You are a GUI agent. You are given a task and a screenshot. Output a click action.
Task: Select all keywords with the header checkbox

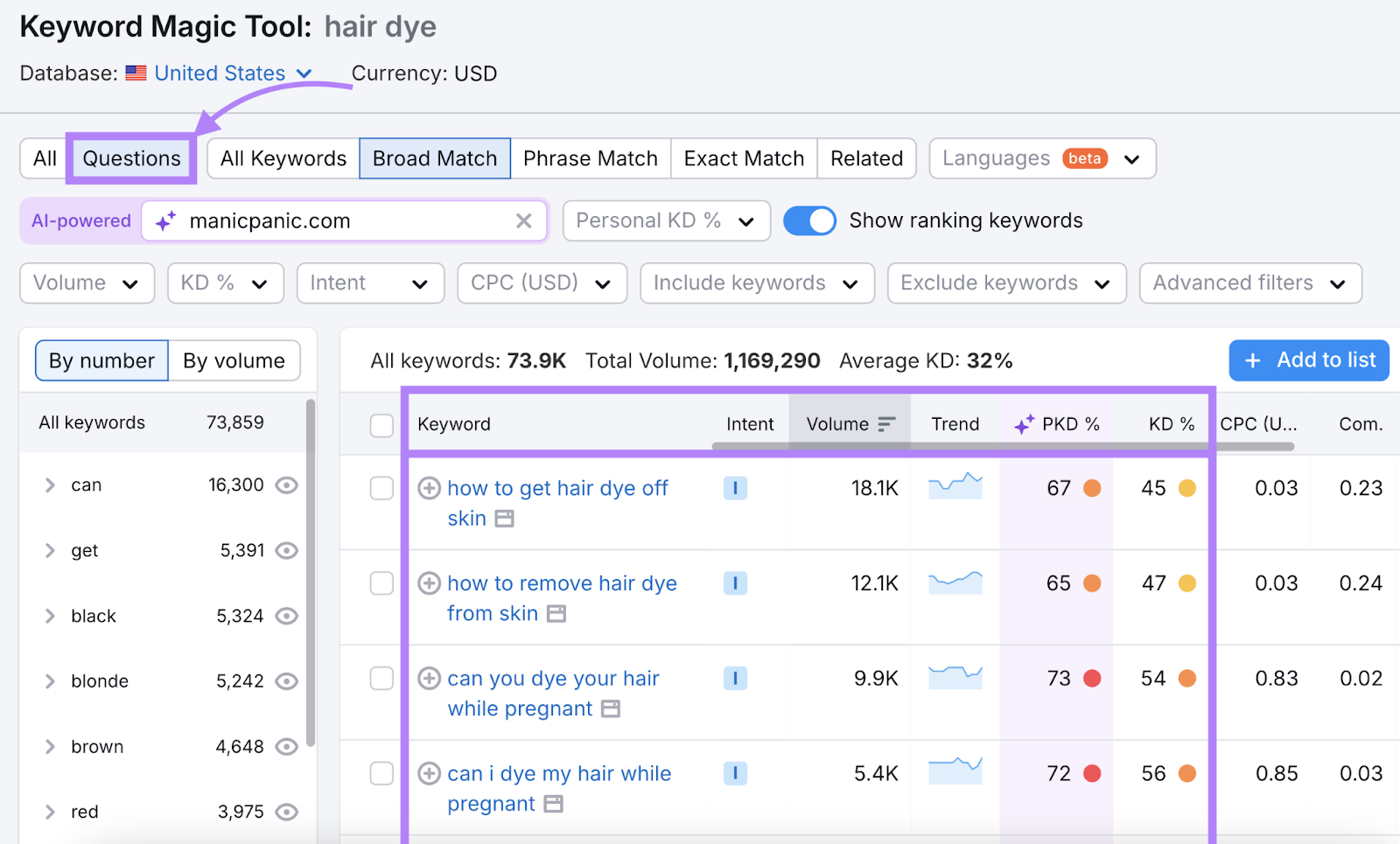coord(381,425)
